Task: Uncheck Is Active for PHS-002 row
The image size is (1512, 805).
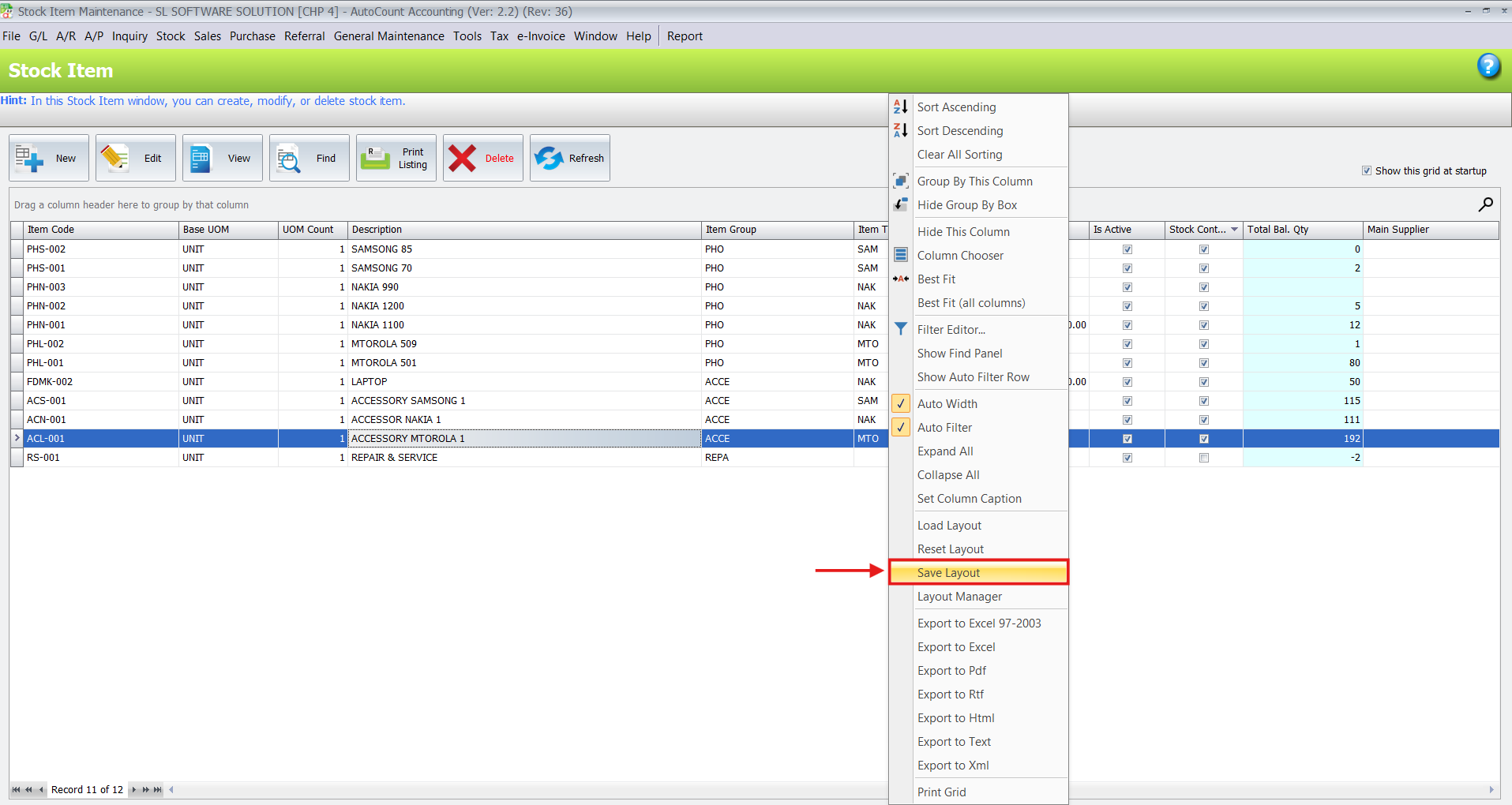Action: point(1127,249)
